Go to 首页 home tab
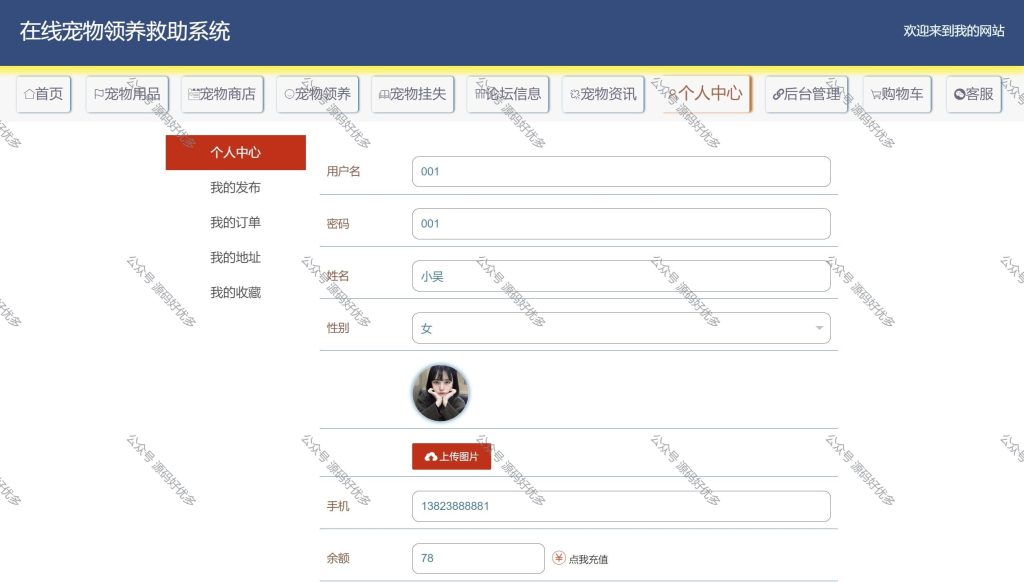The width and height of the screenshot is (1024, 582). (43, 94)
